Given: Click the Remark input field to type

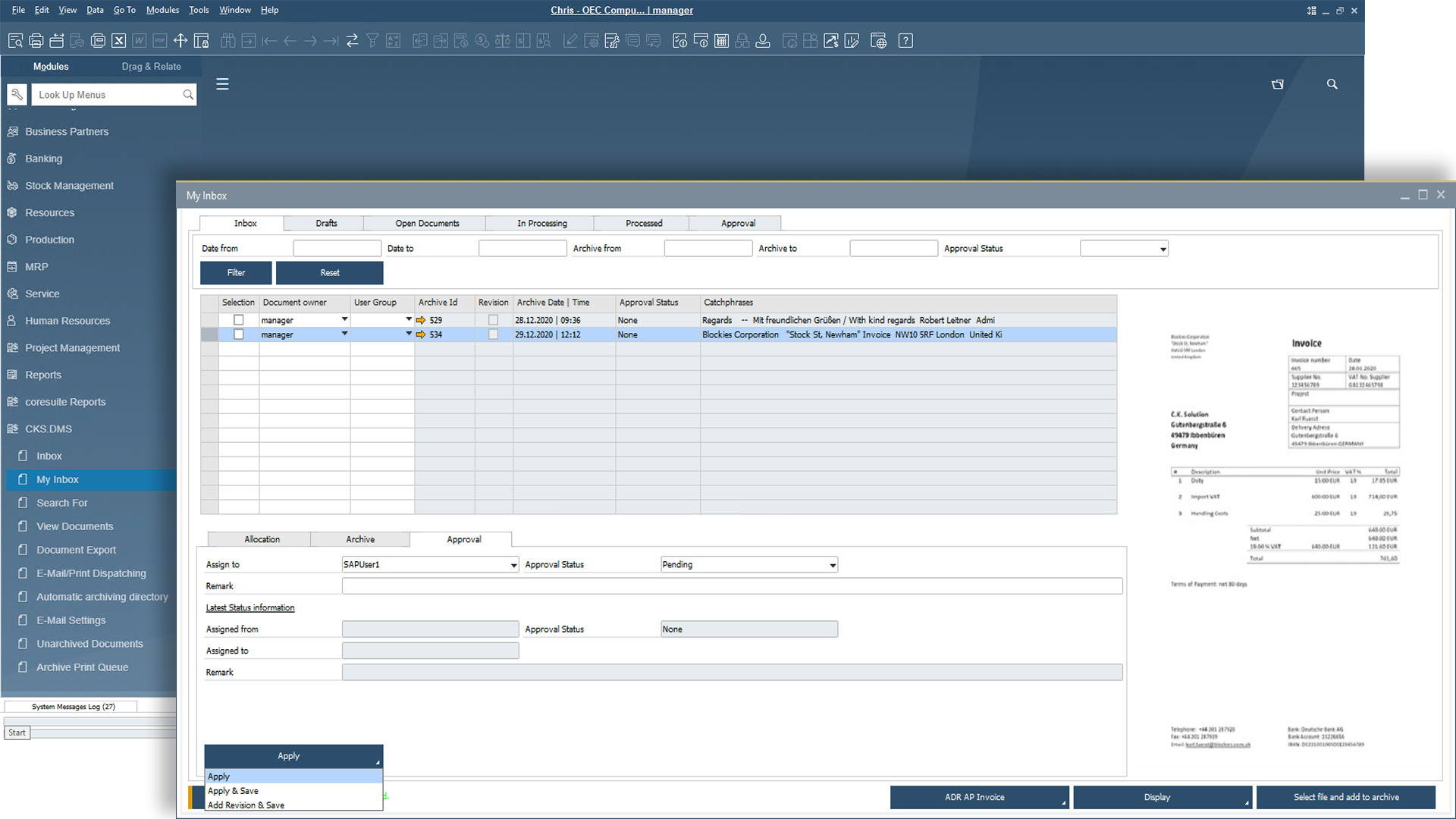Looking at the screenshot, I should point(732,586).
